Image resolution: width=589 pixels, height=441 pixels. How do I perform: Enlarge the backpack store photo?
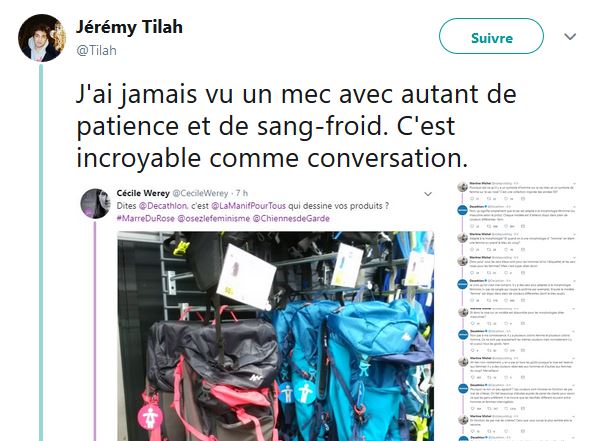coord(276,336)
